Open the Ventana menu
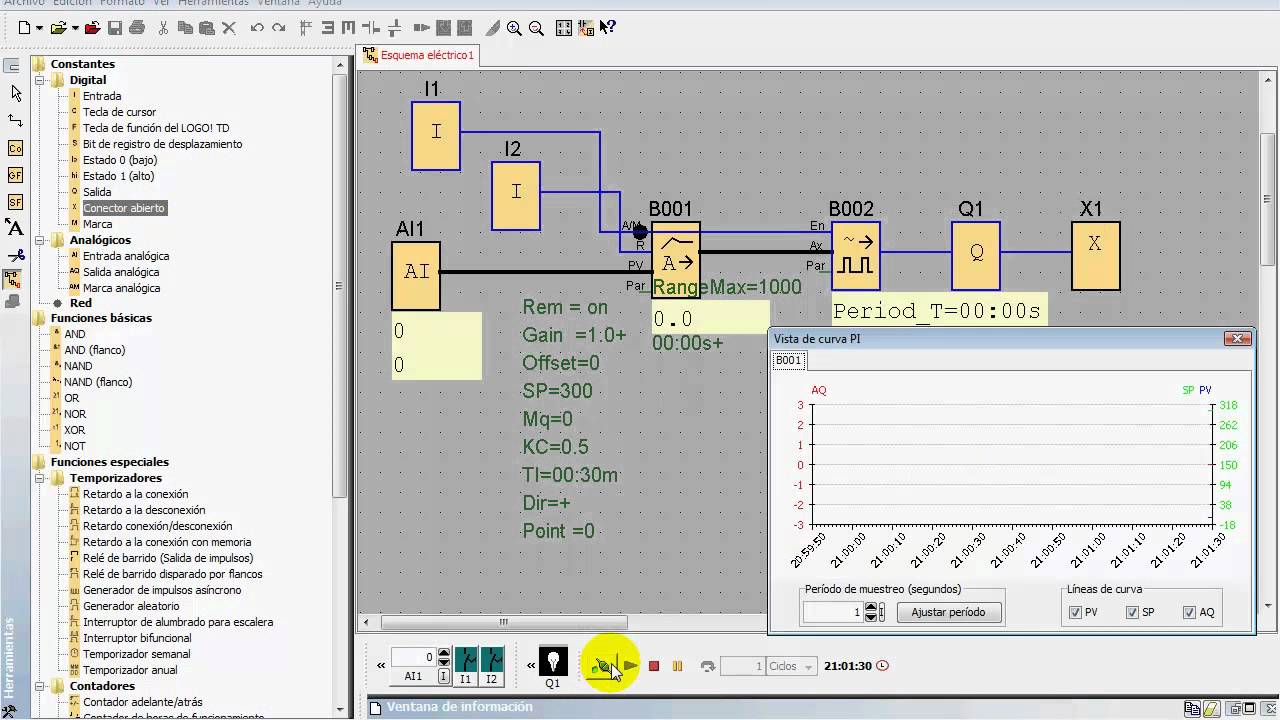Viewport: 1280px width, 720px height. pos(278,3)
